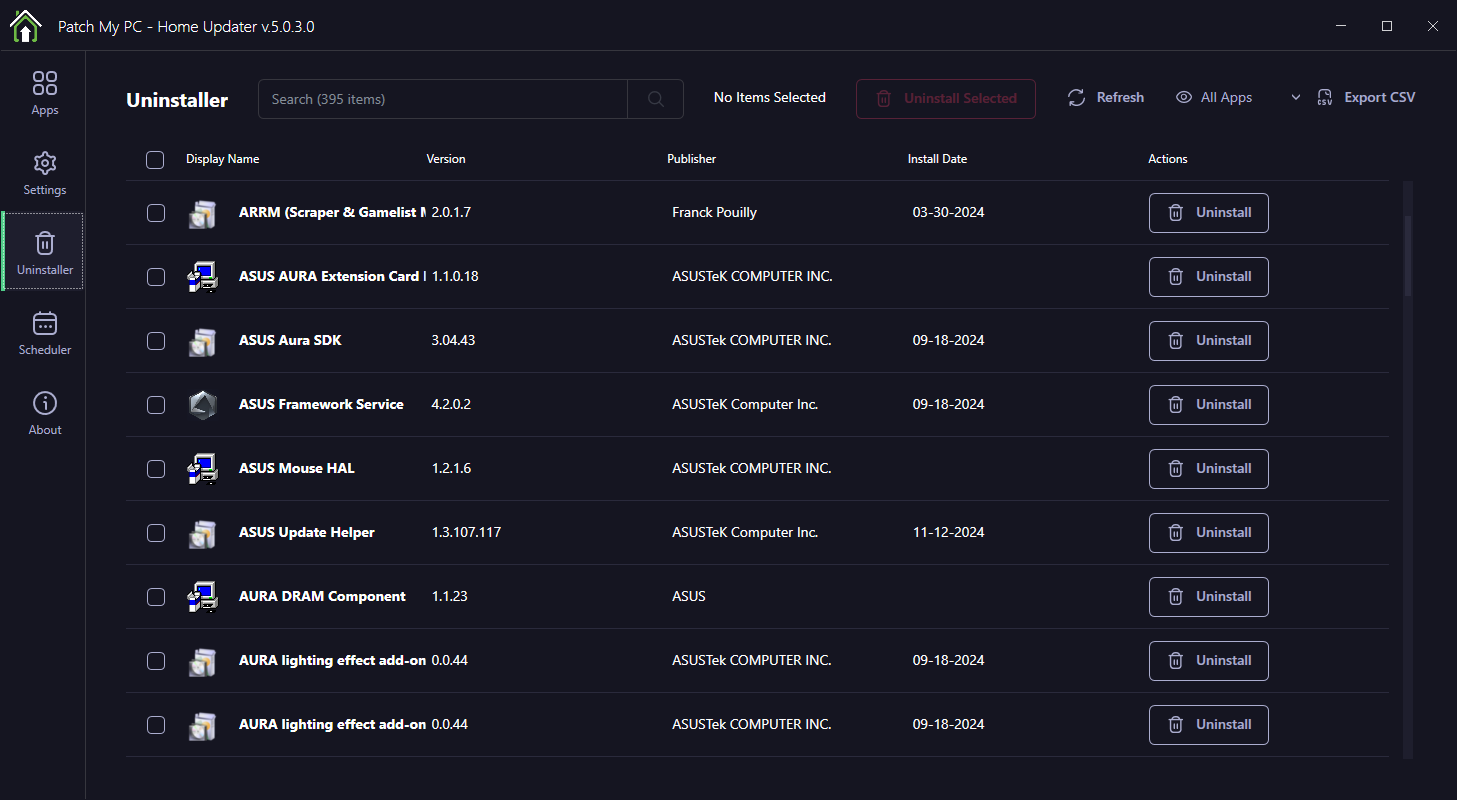Uninstall ASUS Aura SDK
This screenshot has width=1457, height=800.
coord(1209,341)
